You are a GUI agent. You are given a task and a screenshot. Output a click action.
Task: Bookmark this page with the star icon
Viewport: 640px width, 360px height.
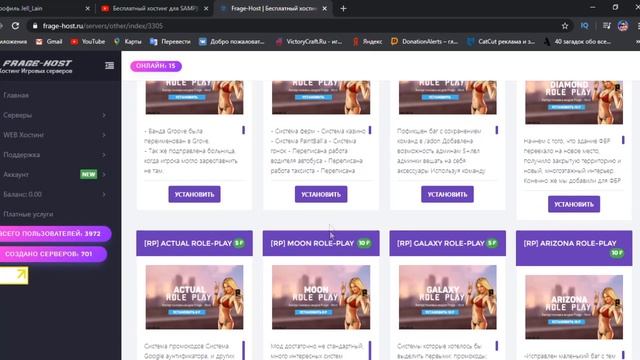click(x=565, y=26)
